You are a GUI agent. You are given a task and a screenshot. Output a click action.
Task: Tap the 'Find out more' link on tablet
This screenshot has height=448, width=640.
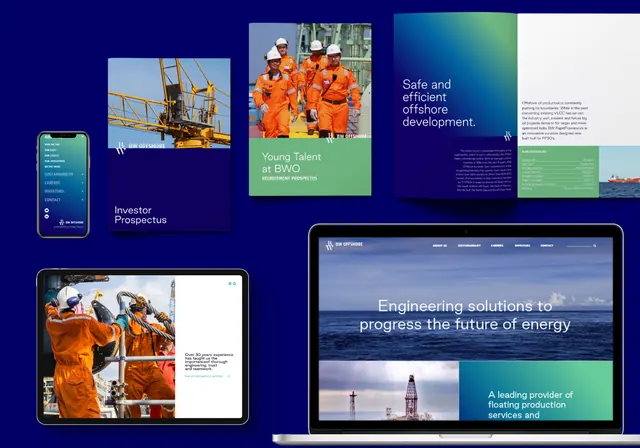(x=204, y=376)
